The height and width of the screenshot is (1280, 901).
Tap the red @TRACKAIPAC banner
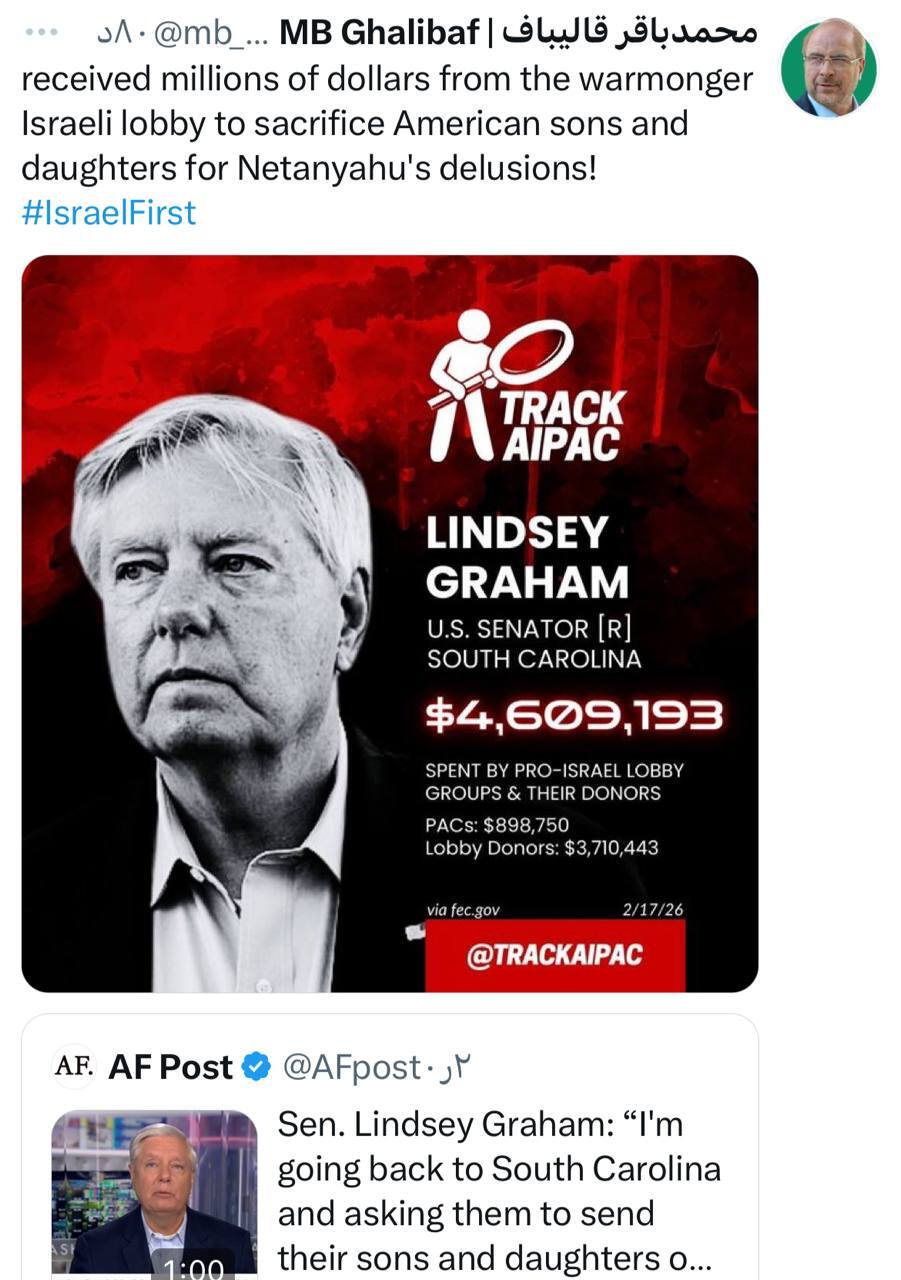tap(555, 956)
